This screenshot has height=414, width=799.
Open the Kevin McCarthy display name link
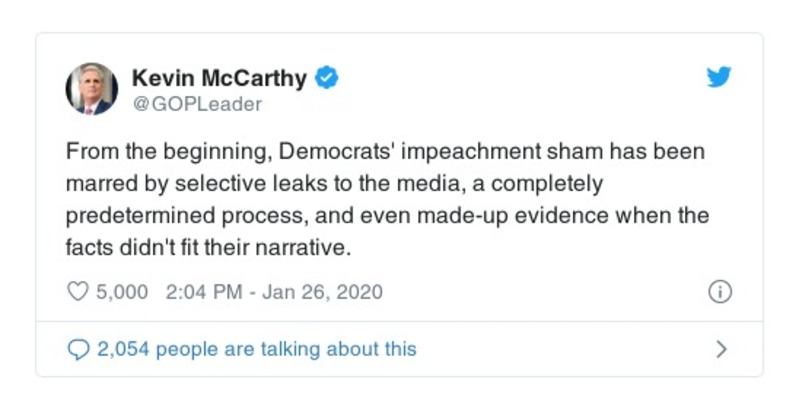pyautogui.click(x=220, y=77)
